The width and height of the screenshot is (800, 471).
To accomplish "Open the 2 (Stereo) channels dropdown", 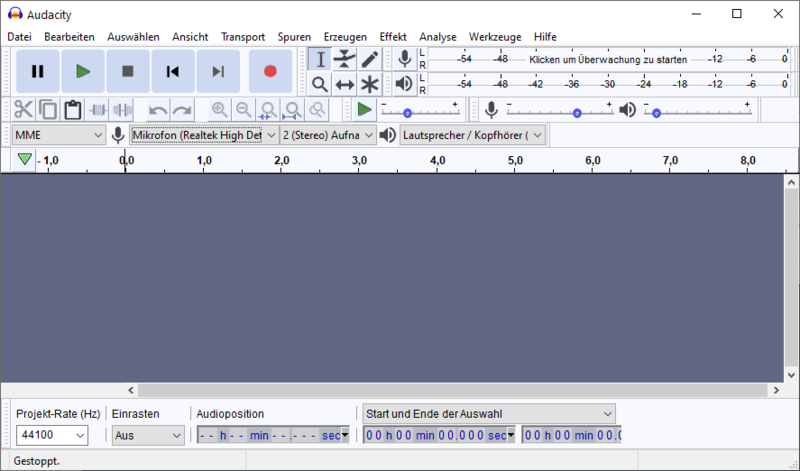I will tap(328, 135).
